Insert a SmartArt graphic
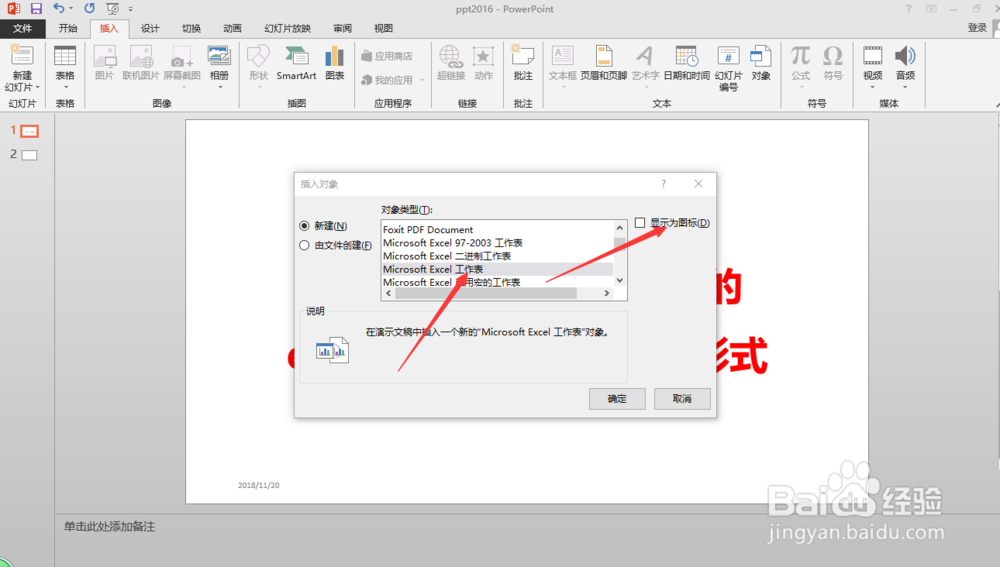Viewport: 1000px width, 567px height. (297, 63)
